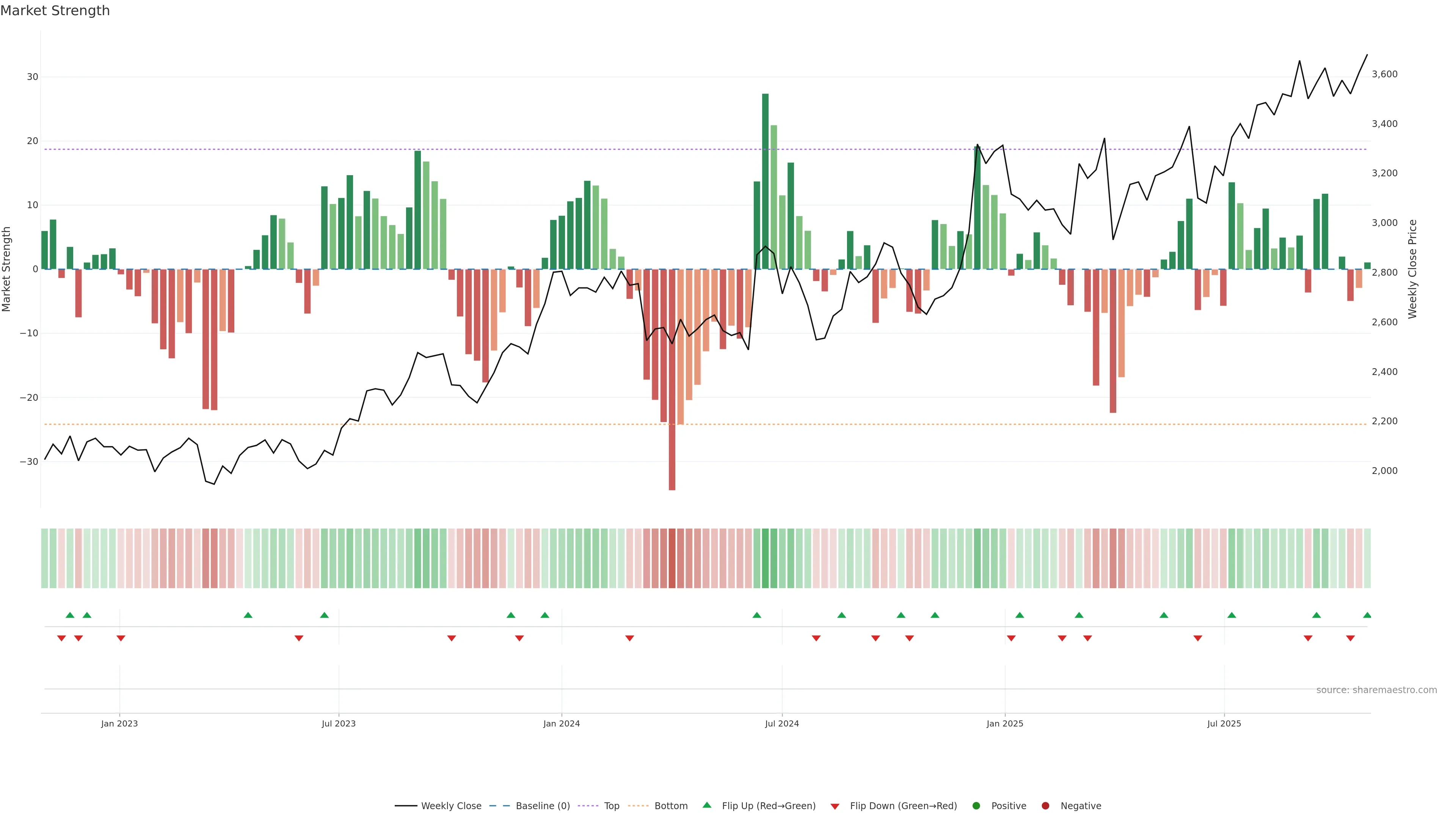Click the 'Market Strength' chart title
The image size is (1456, 819).
tap(55, 11)
